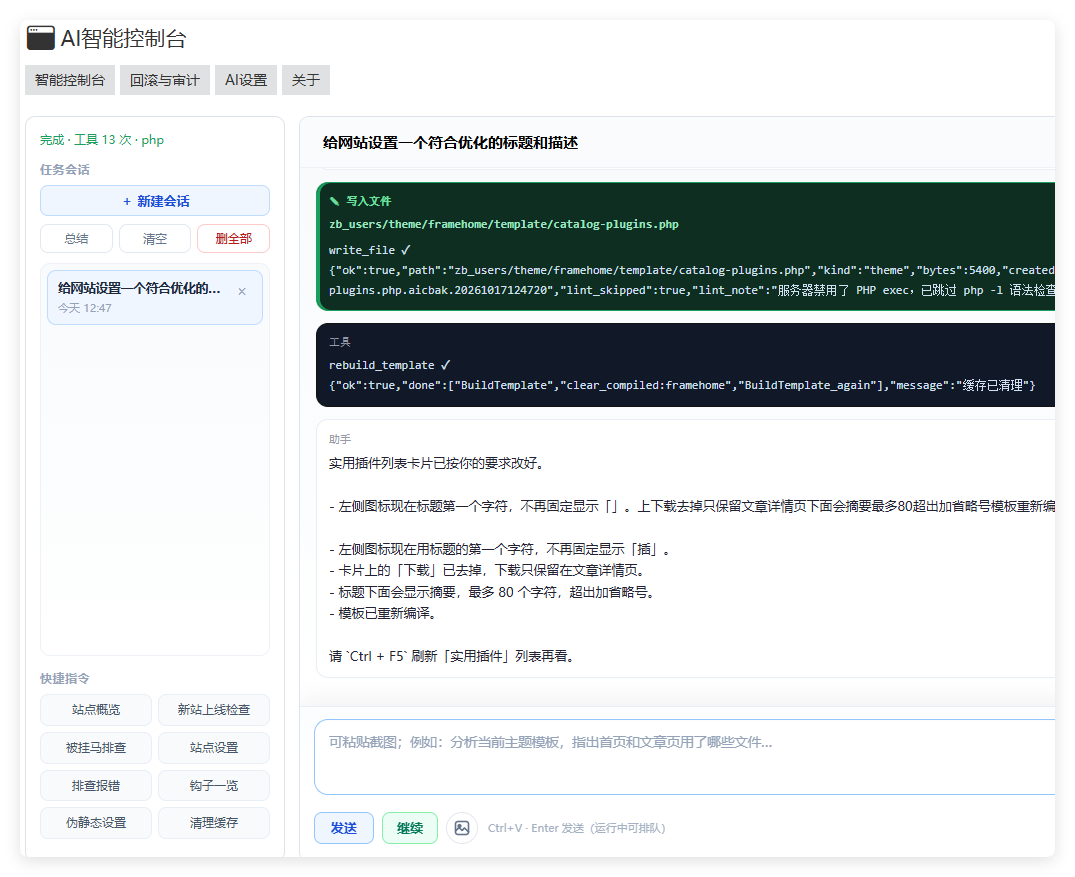Click the text 实用插件列表卡片已按你的要求改好。
Screen dimensions: 1075x877
point(439,464)
